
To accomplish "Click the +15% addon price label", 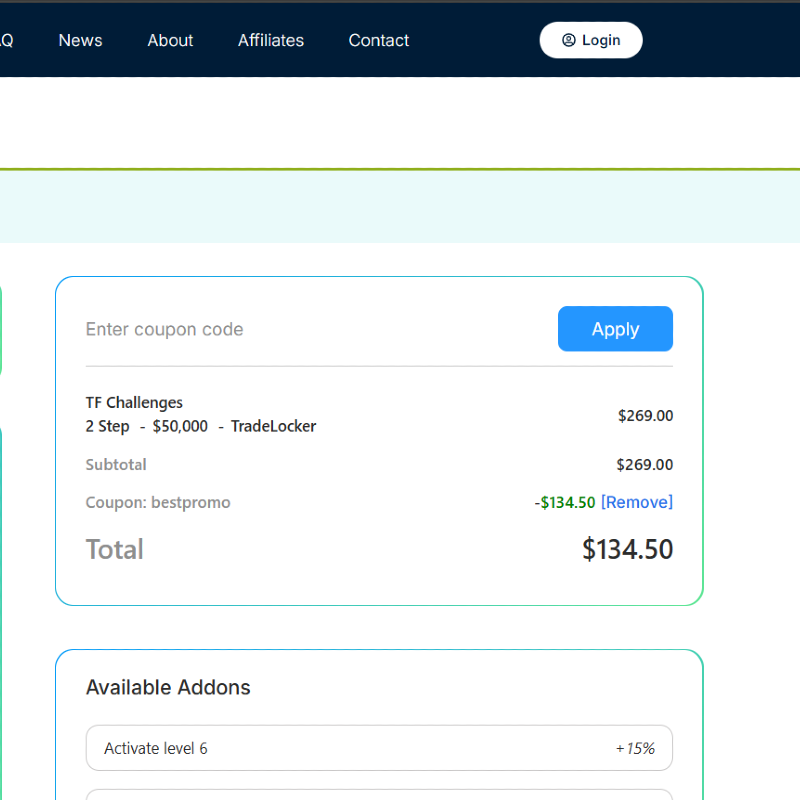I will 635,748.
